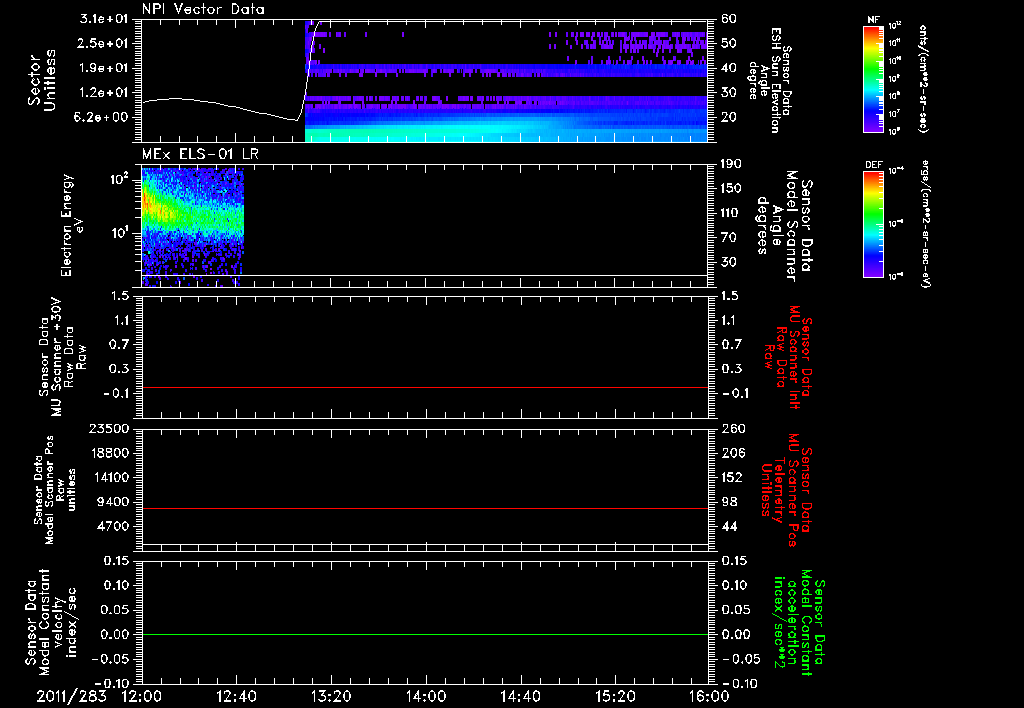Click the cyan NPI spectrogram band at the bottom
This screenshot has height=708, width=1024.
pyautogui.click(x=506, y=135)
